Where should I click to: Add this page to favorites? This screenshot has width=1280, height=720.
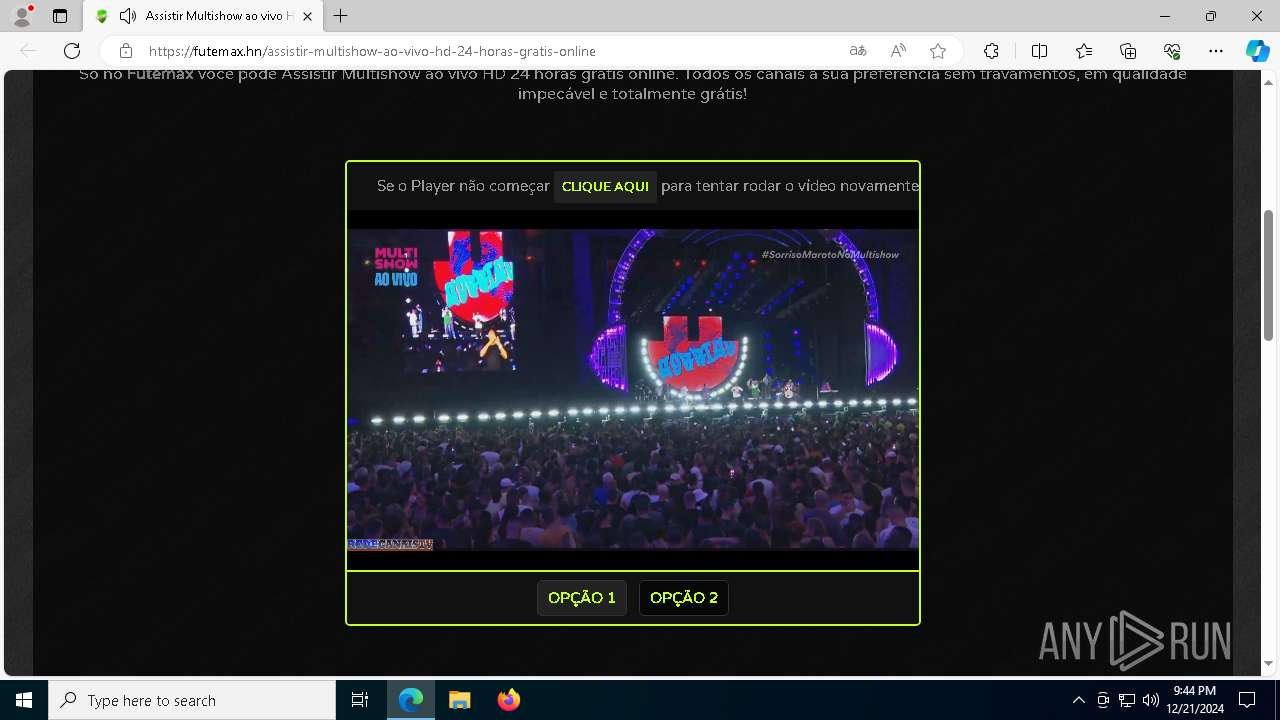point(938,51)
